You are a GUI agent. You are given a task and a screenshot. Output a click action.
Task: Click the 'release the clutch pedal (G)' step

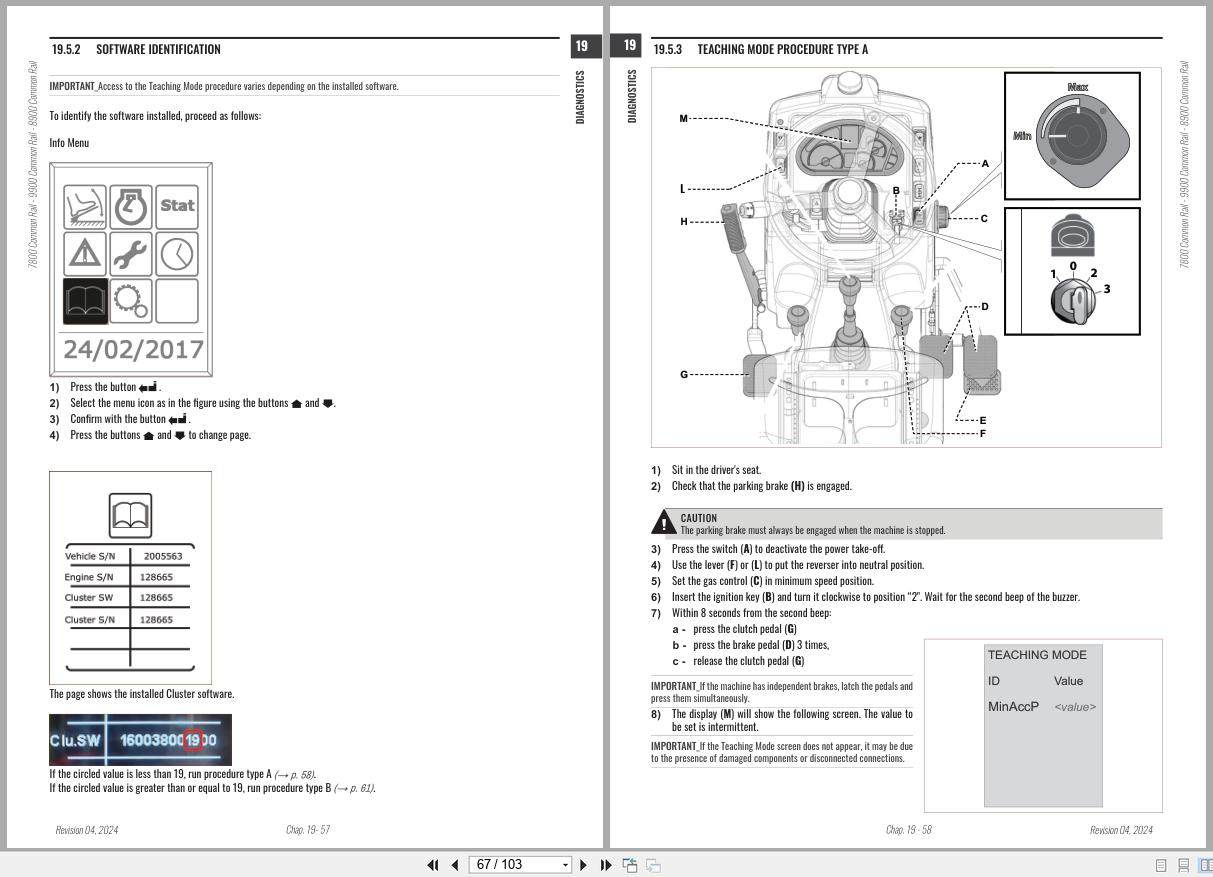click(738, 661)
